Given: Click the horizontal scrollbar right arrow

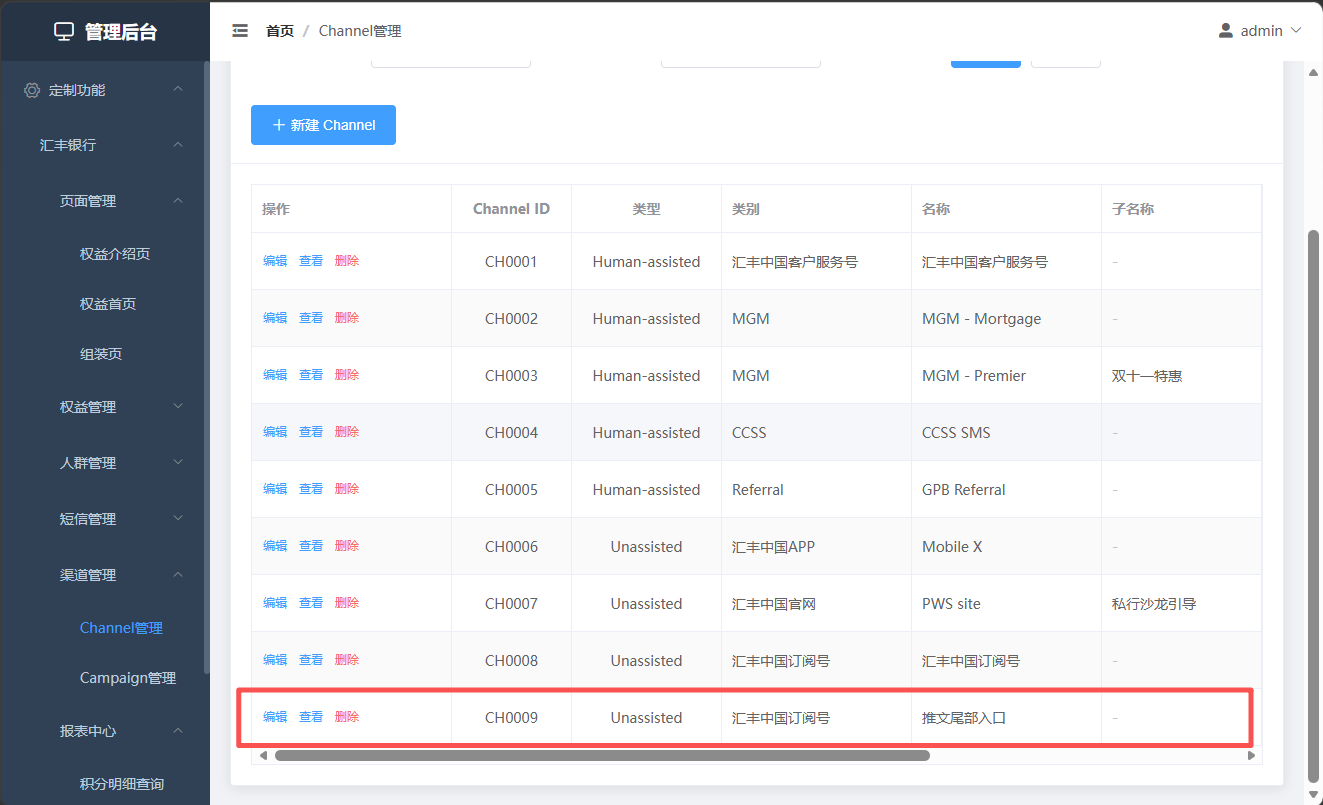Looking at the screenshot, I should tap(1251, 756).
